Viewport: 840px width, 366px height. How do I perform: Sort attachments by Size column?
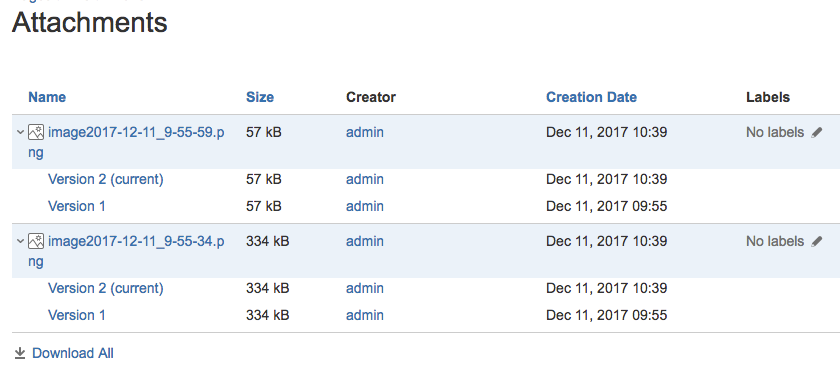[260, 97]
